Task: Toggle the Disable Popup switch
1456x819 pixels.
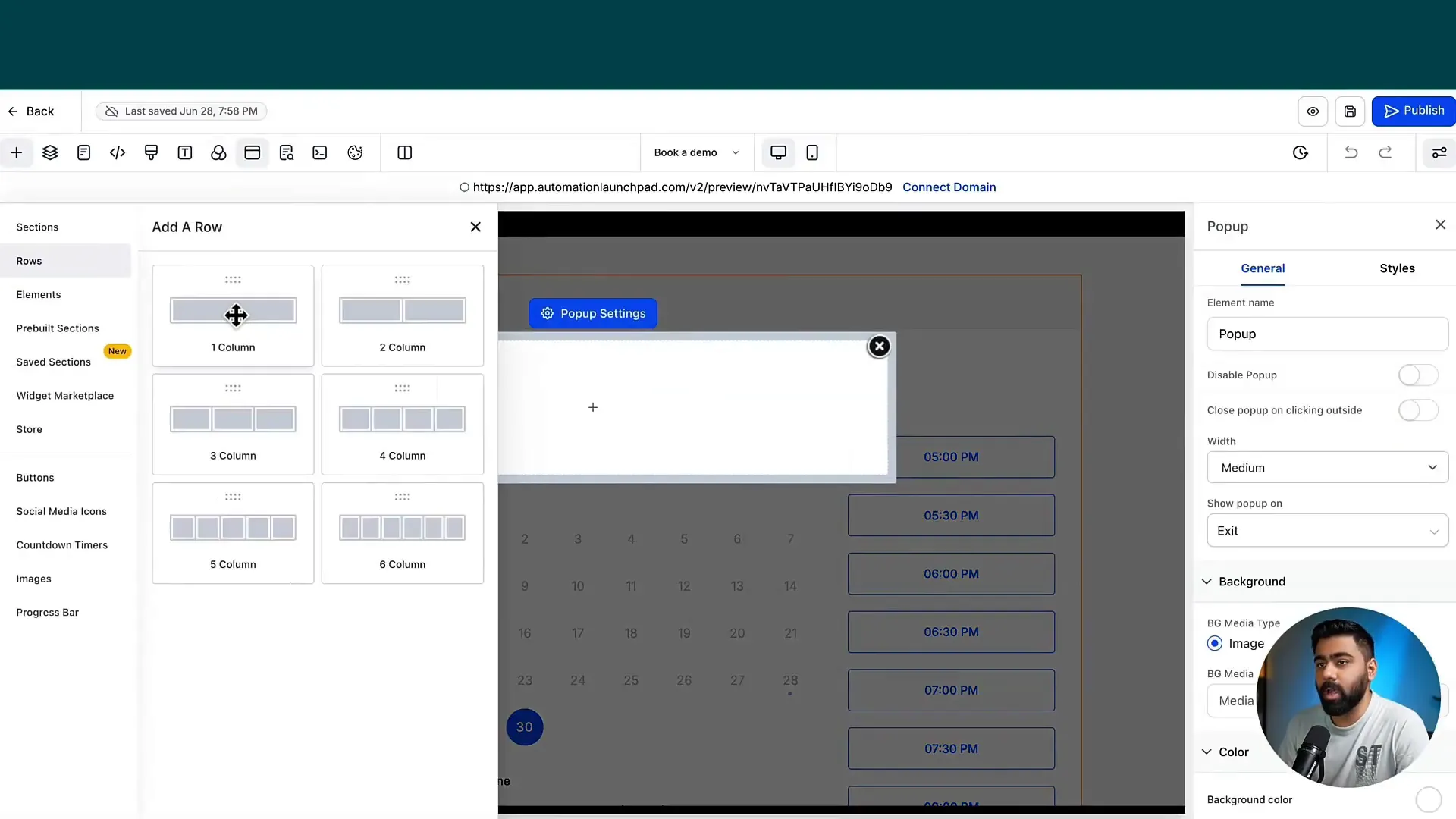Action: [1417, 375]
